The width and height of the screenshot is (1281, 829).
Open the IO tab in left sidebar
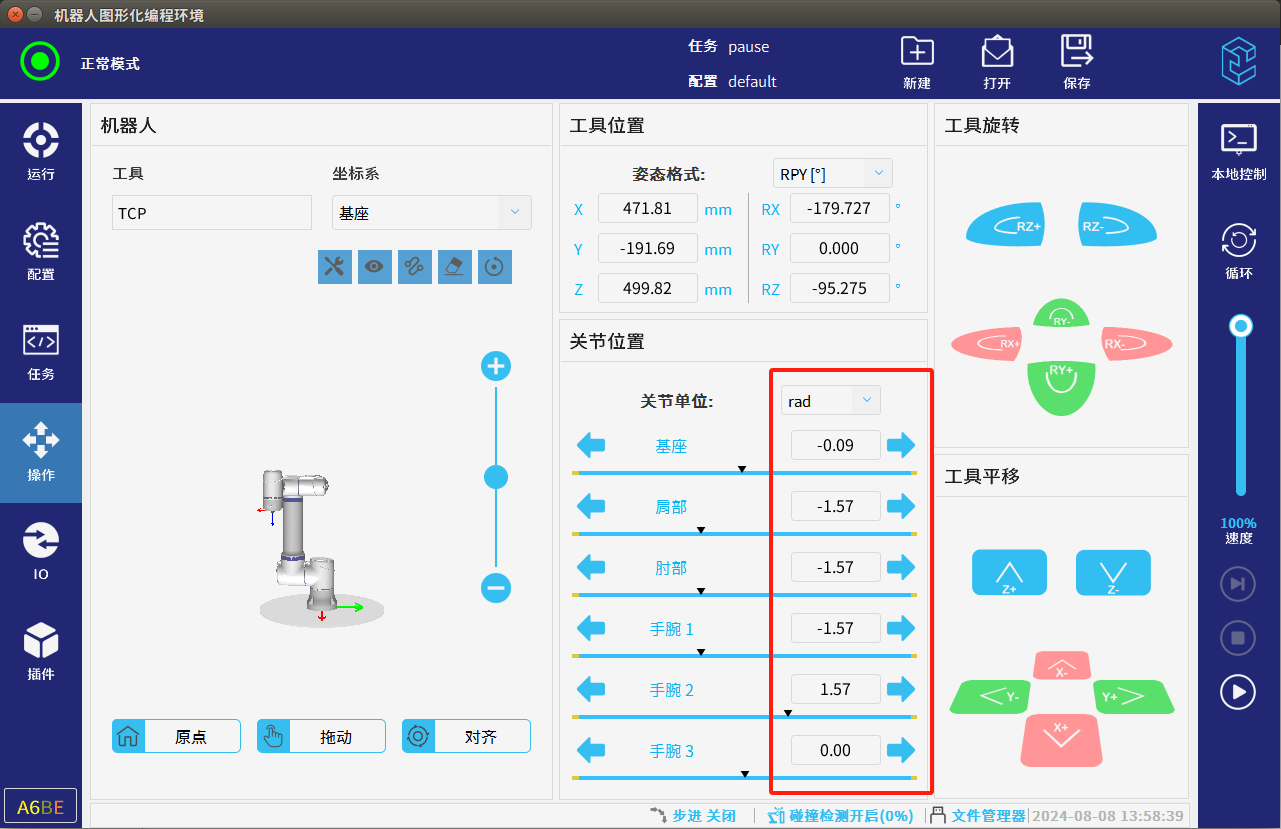(x=41, y=551)
